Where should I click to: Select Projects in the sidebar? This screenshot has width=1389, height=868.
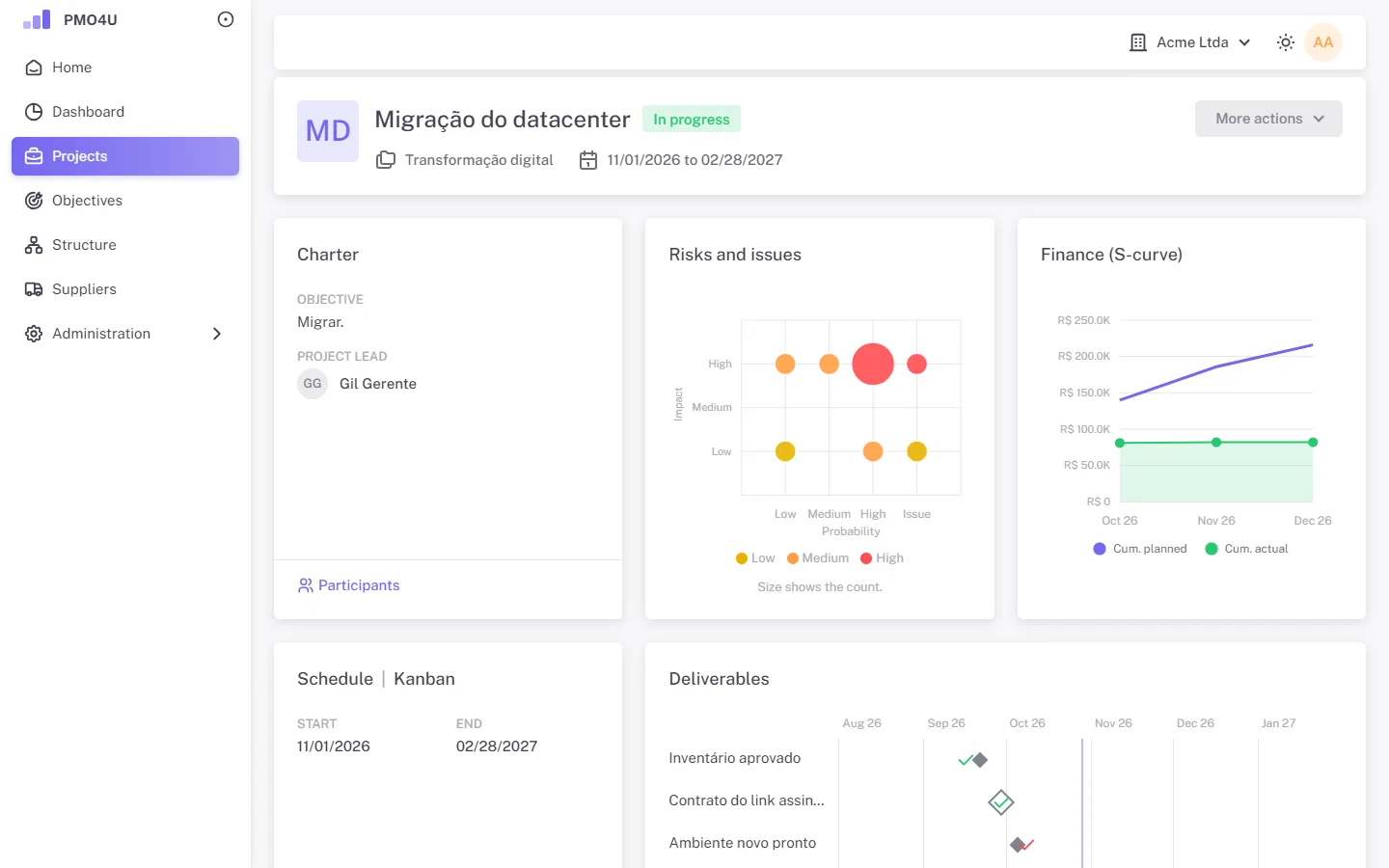125,156
